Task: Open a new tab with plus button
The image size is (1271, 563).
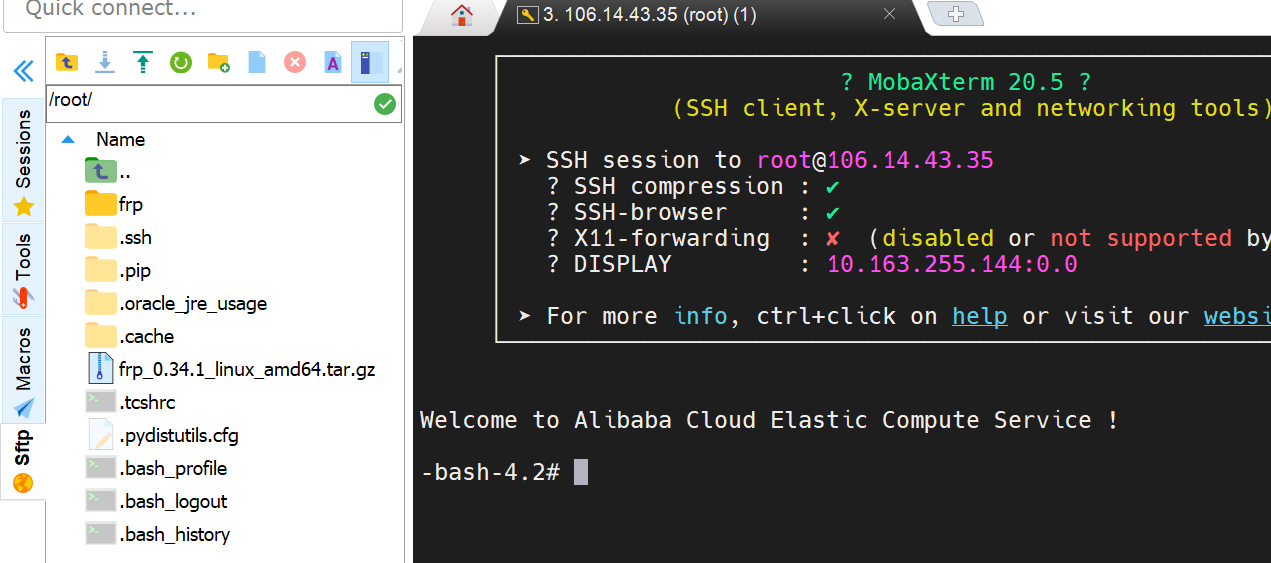Action: tap(955, 14)
